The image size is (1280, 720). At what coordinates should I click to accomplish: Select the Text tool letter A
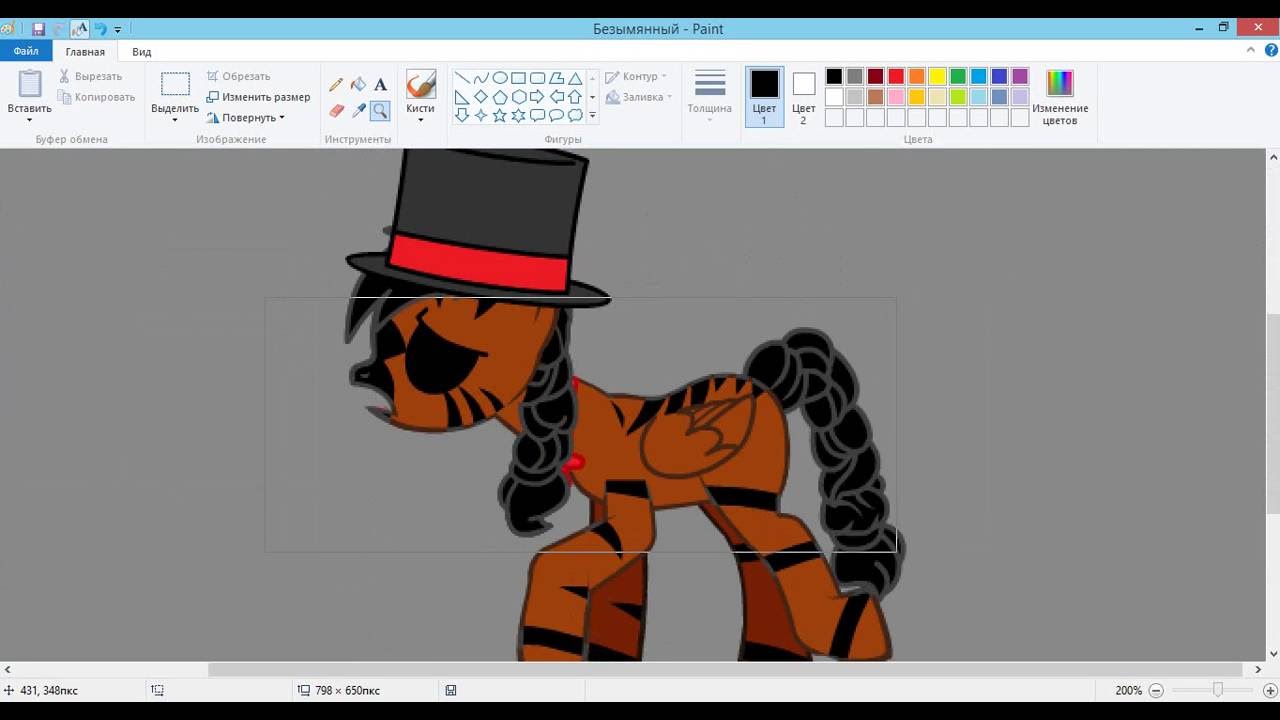[380, 85]
